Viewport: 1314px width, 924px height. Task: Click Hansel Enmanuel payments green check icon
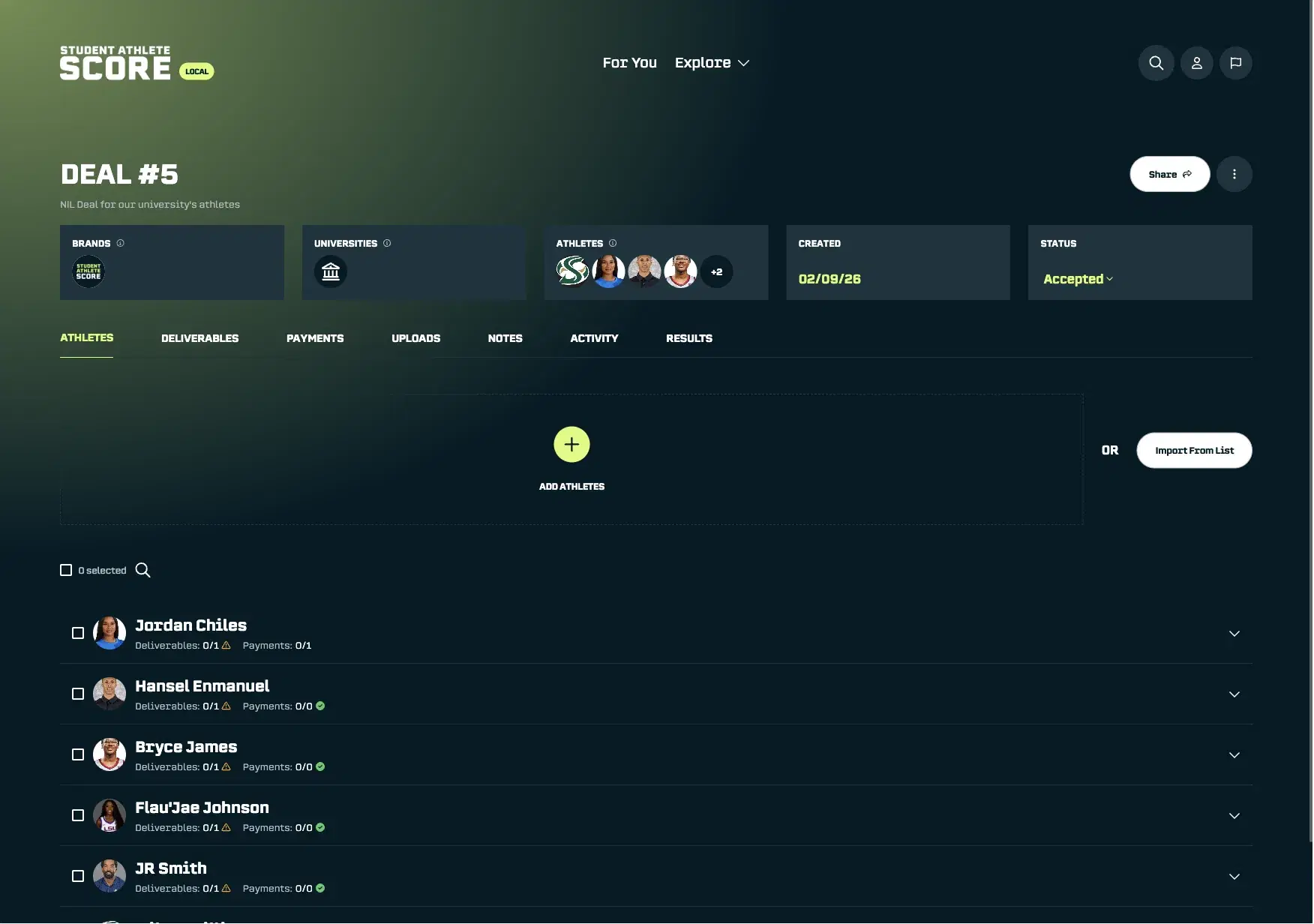click(x=320, y=706)
